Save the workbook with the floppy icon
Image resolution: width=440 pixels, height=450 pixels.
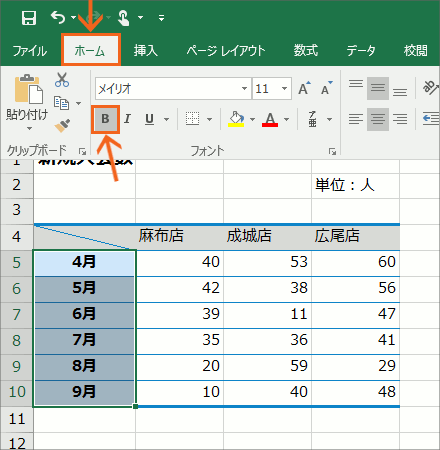[29, 18]
